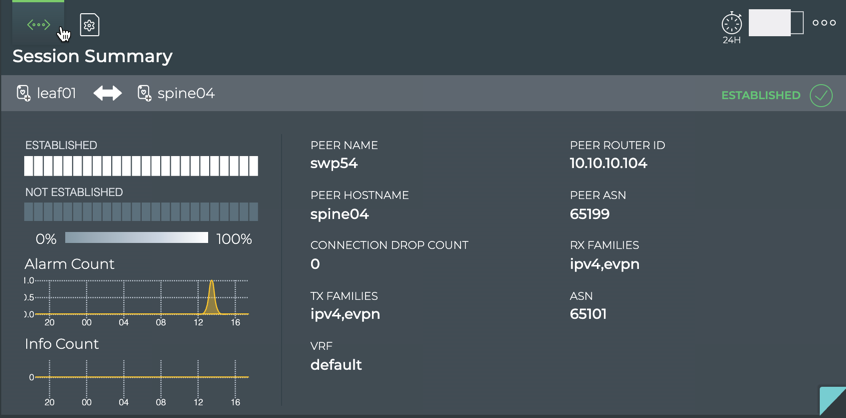The width and height of the screenshot is (846, 418).
Task: Select the peer name swp54 value
Action: [x=334, y=163]
